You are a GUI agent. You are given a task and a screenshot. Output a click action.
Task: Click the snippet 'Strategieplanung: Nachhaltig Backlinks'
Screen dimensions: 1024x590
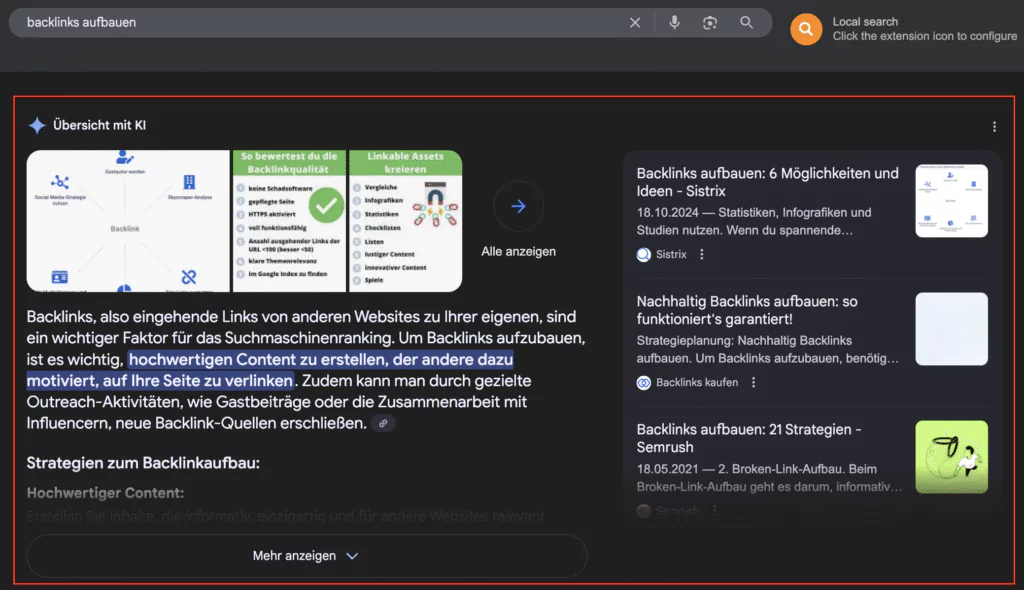(x=767, y=350)
